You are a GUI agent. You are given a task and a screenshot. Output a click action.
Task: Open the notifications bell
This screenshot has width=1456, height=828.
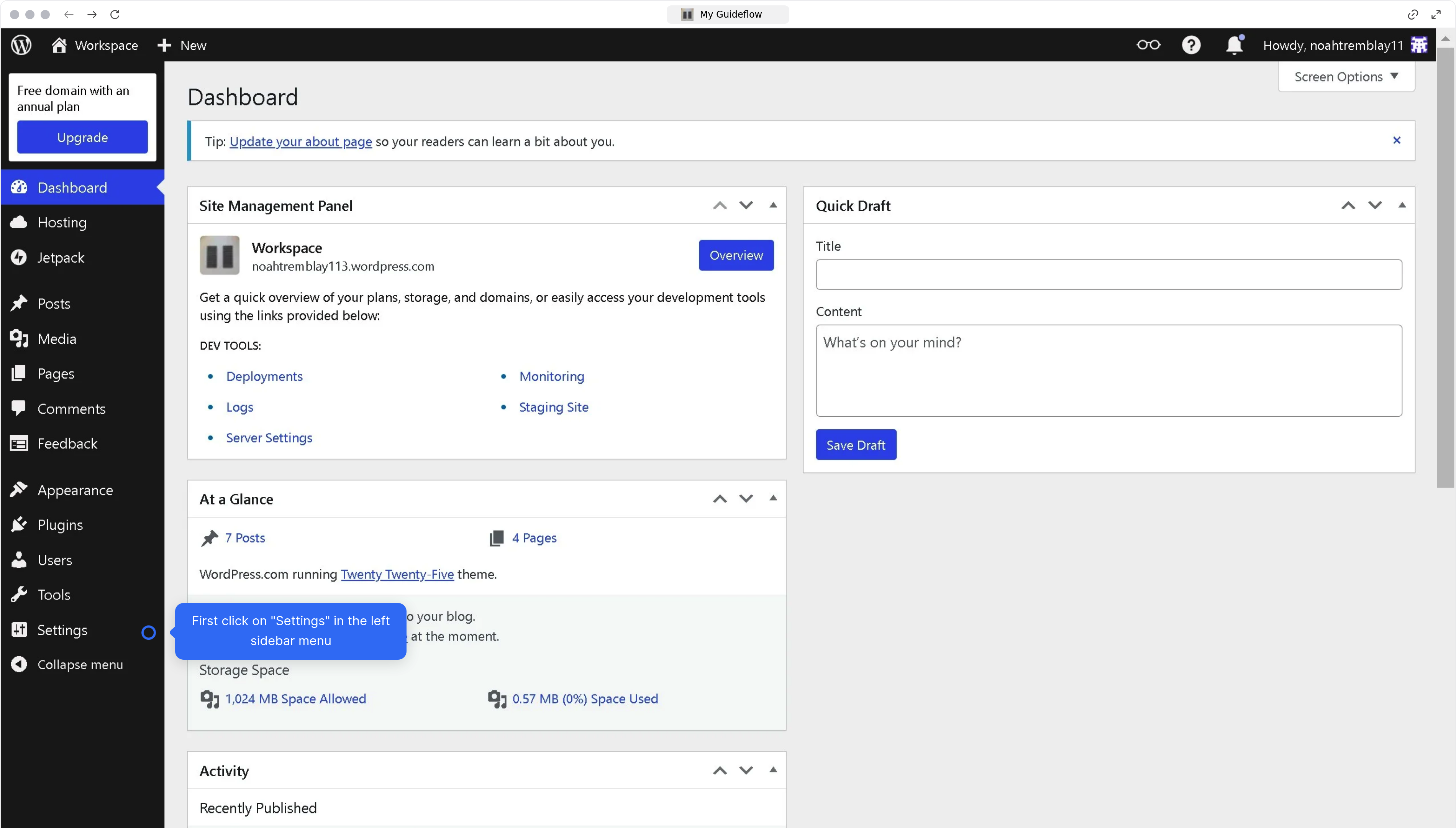[1234, 45]
